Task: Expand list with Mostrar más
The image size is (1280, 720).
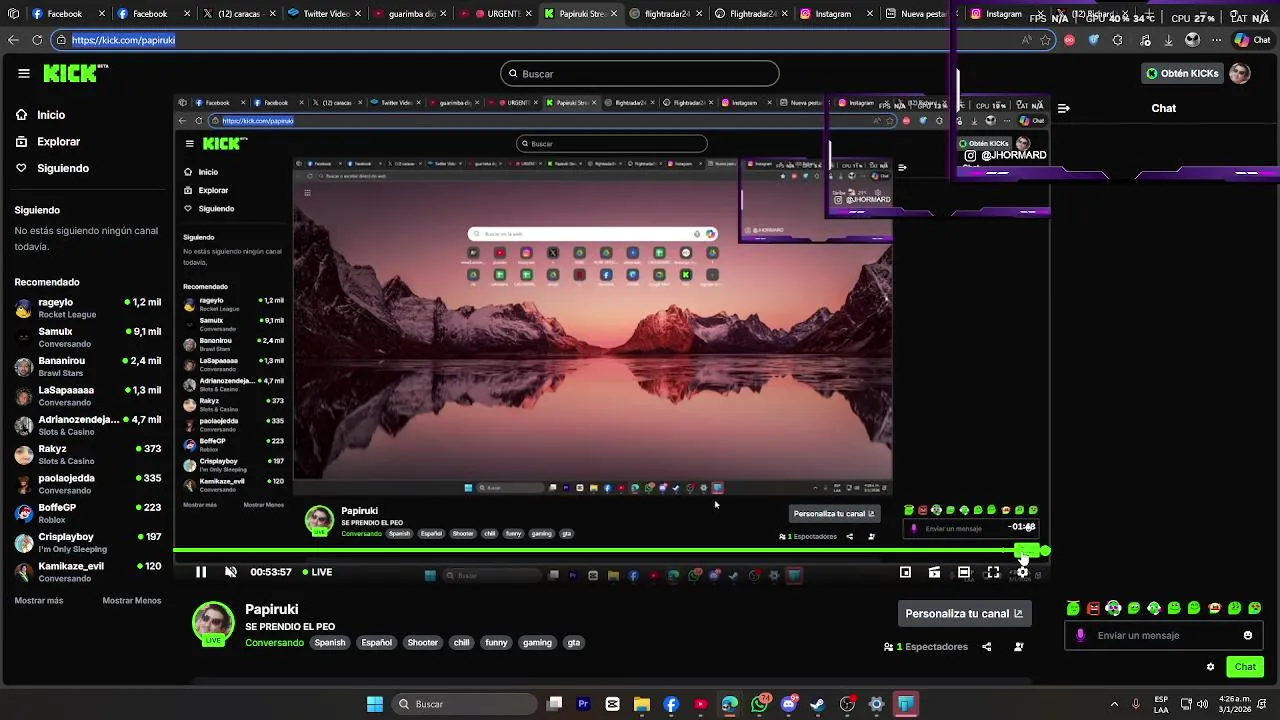Action: click(x=38, y=601)
